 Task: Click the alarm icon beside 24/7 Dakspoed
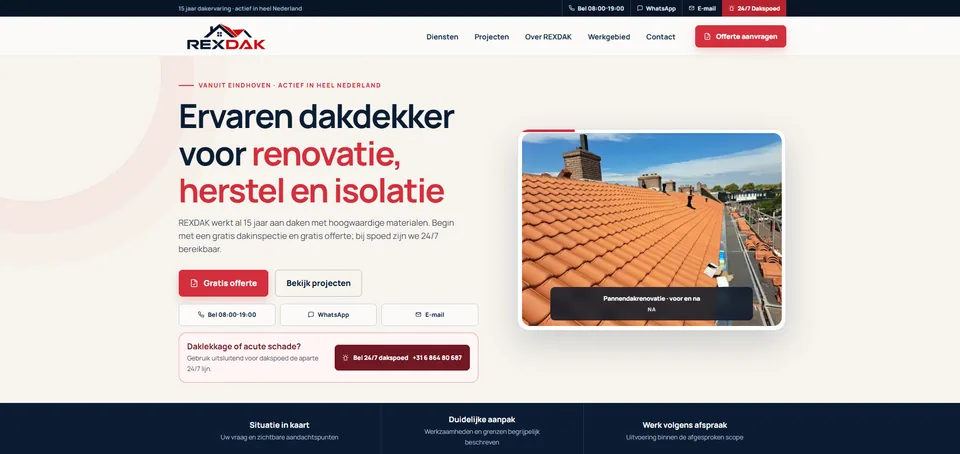732,9
